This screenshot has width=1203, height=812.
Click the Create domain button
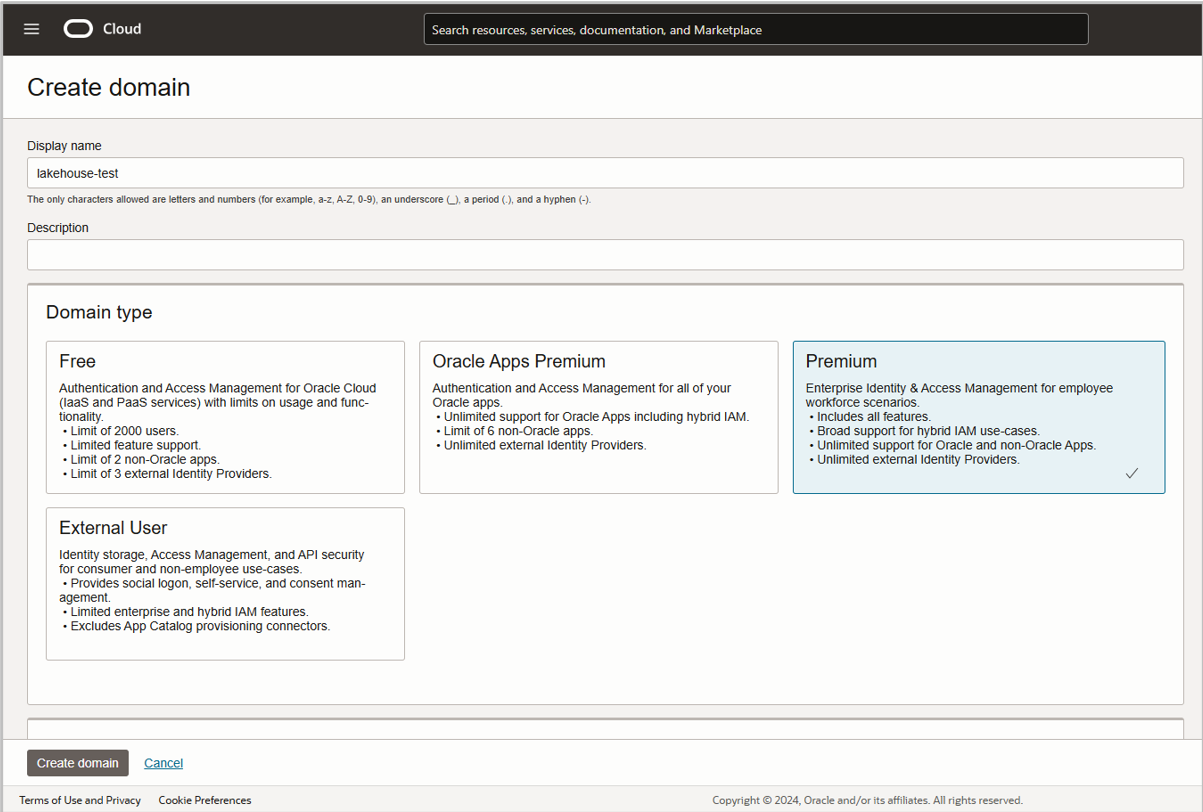(x=78, y=763)
